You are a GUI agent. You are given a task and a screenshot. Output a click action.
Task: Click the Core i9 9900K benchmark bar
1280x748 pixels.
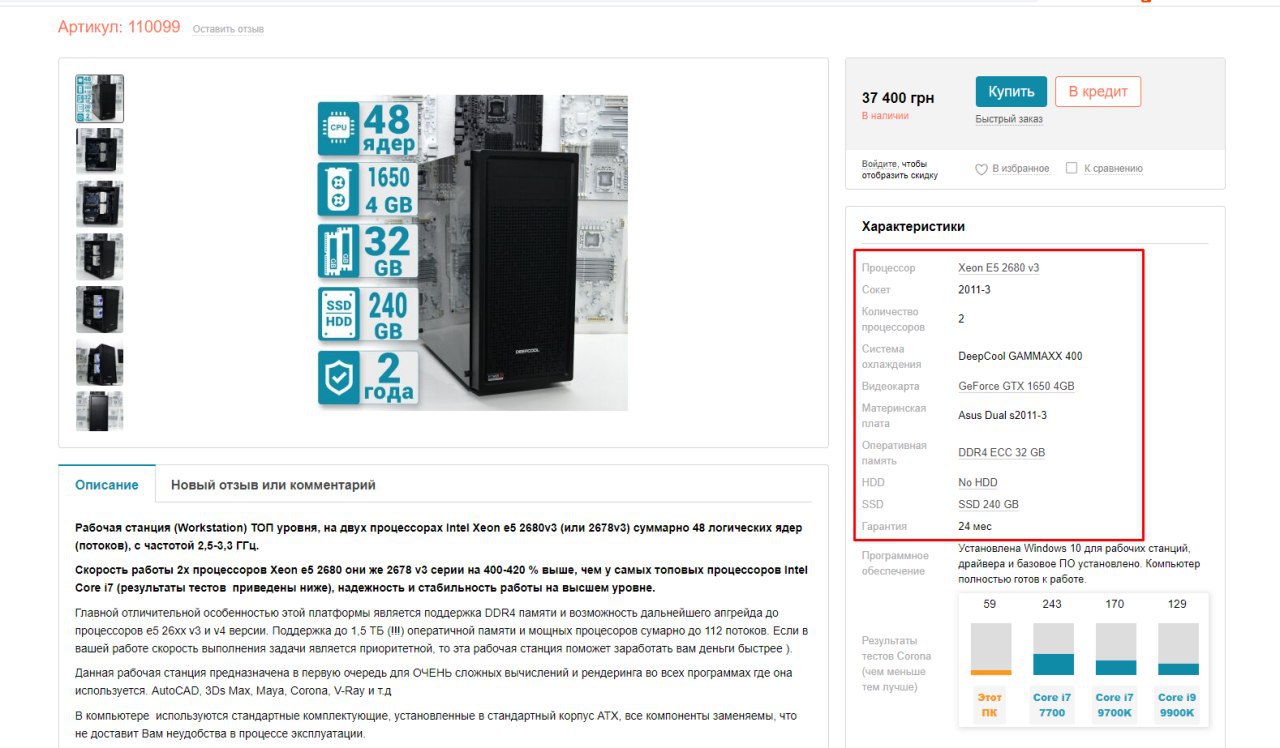click(1177, 649)
